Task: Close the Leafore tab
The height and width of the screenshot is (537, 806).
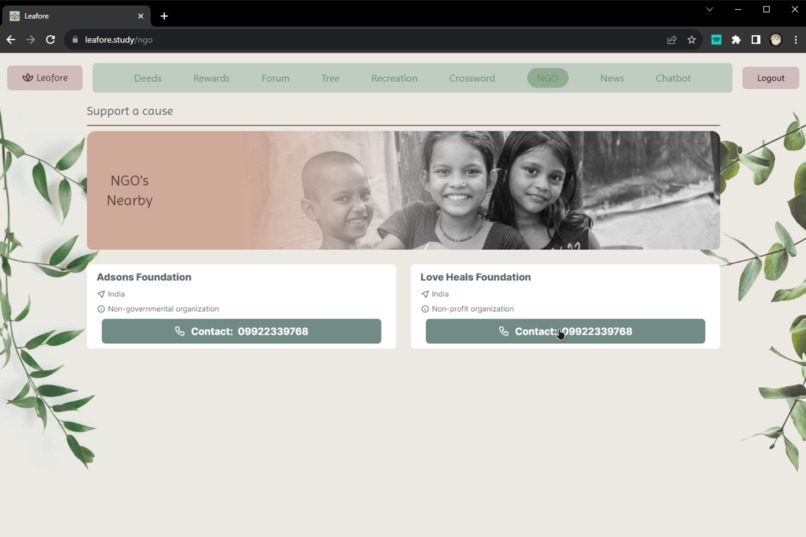Action: coord(140,16)
